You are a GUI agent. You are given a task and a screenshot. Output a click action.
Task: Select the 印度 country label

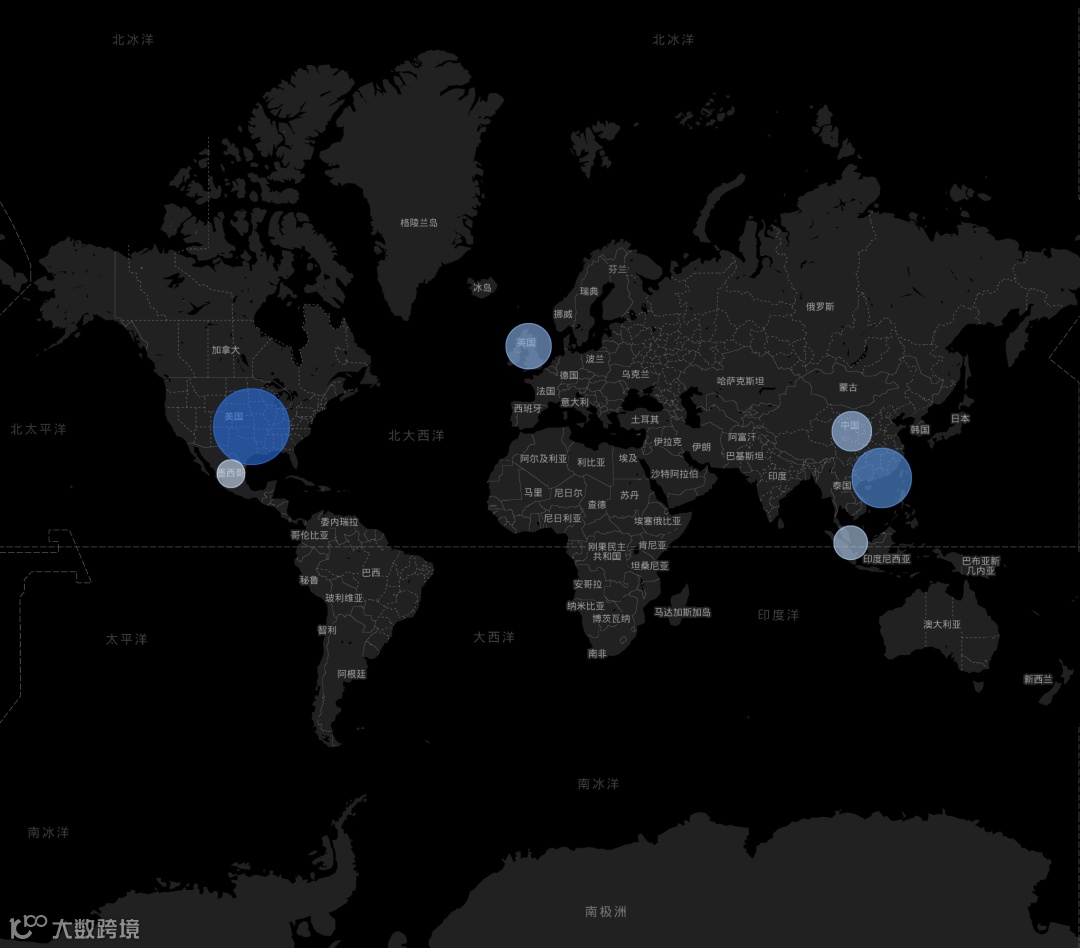(778, 476)
